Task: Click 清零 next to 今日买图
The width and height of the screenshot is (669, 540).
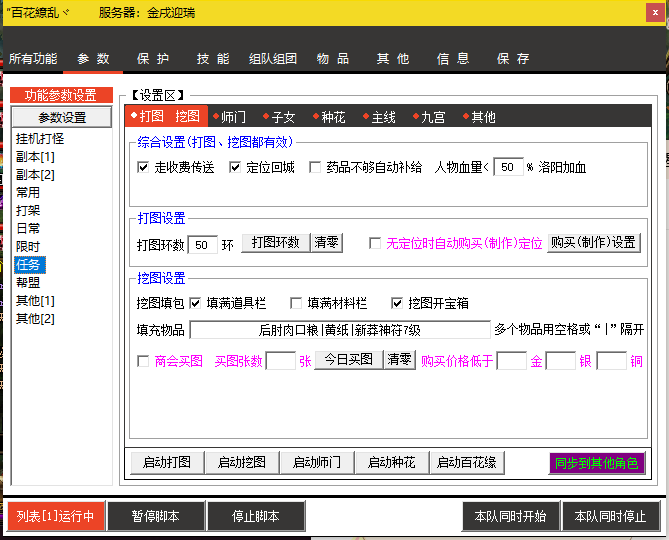Action: click(x=399, y=360)
